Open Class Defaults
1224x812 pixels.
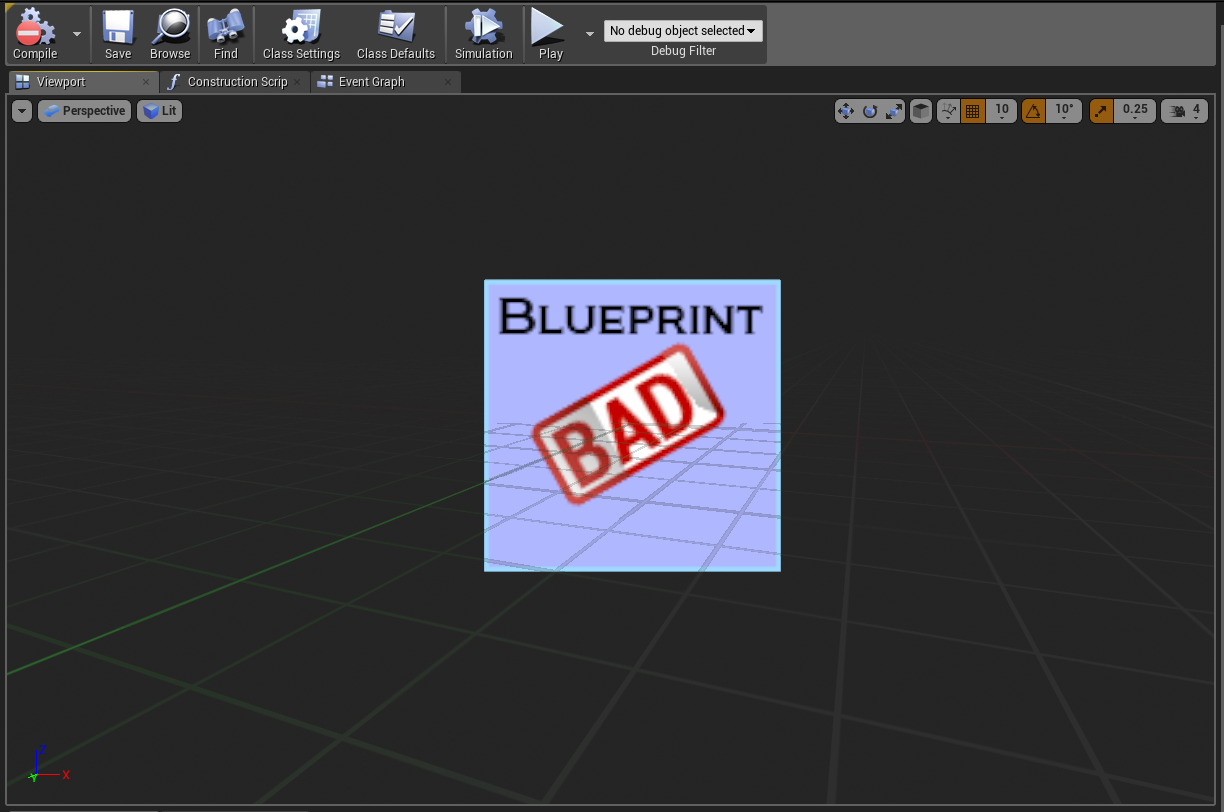(396, 35)
